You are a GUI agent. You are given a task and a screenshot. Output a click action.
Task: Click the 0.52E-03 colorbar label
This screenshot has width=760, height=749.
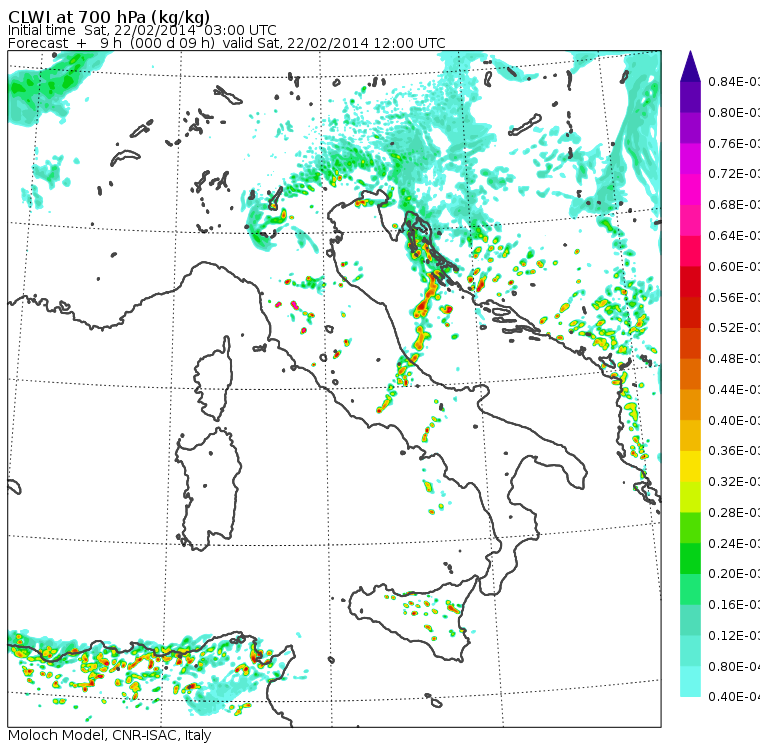(734, 328)
